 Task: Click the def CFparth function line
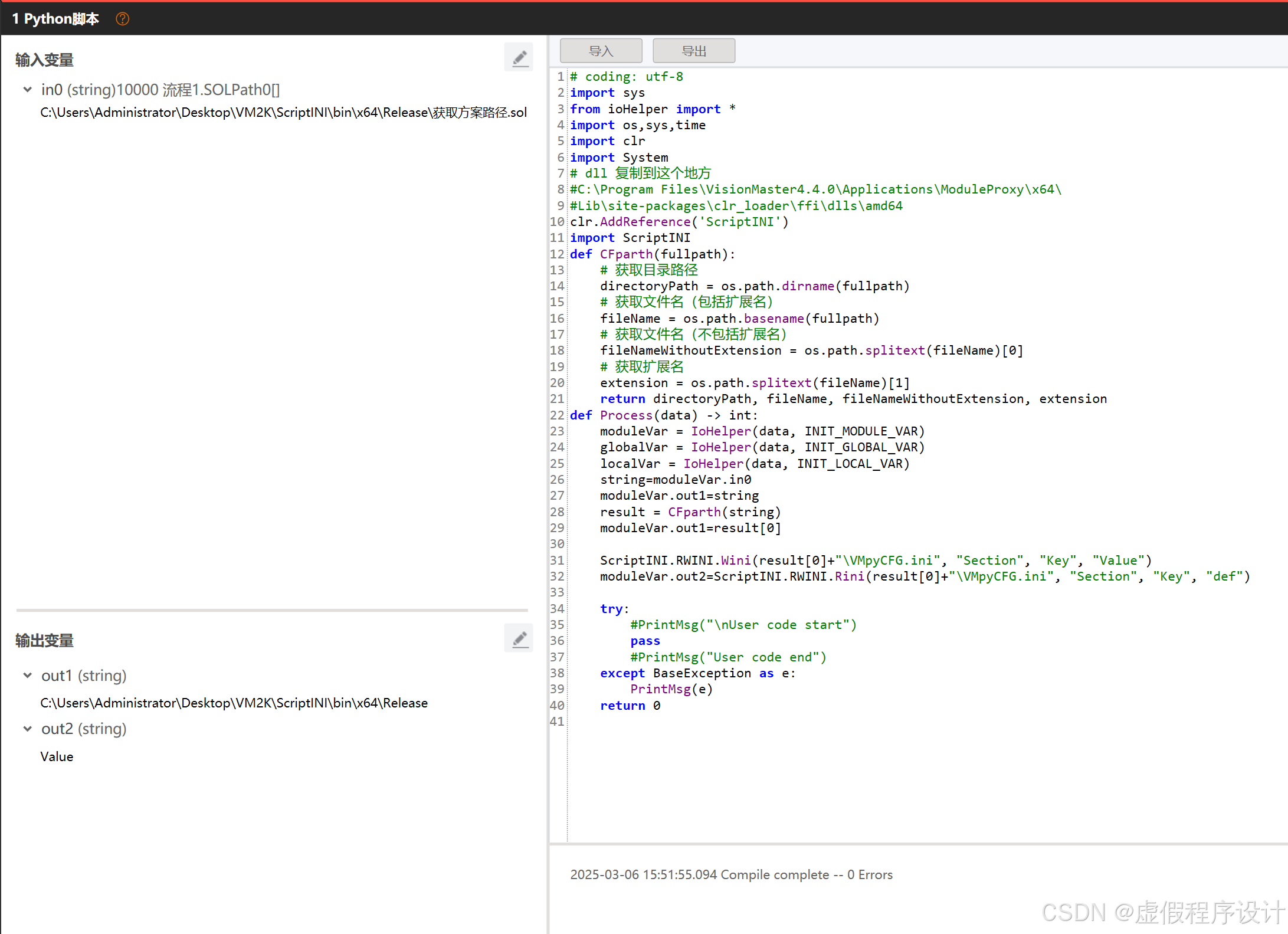(652, 254)
